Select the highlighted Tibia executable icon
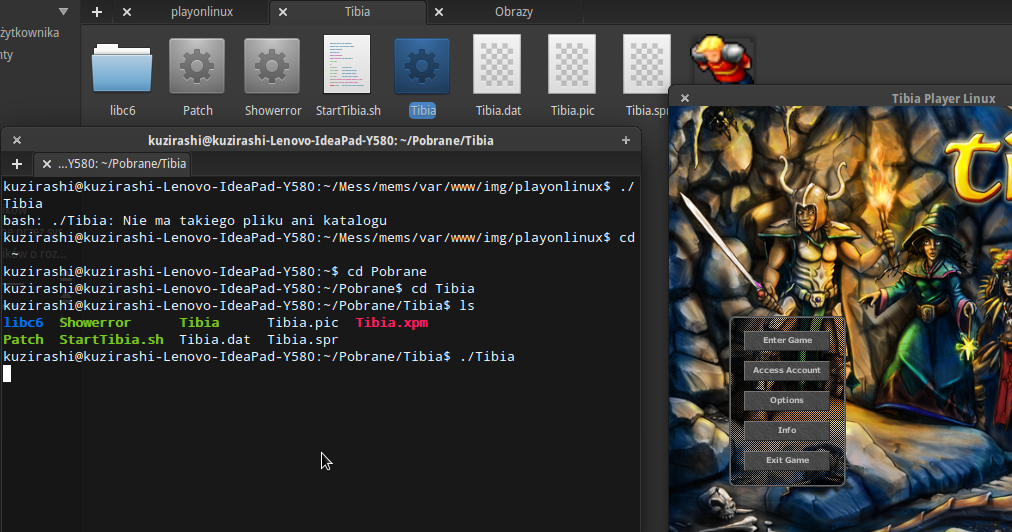 422,66
